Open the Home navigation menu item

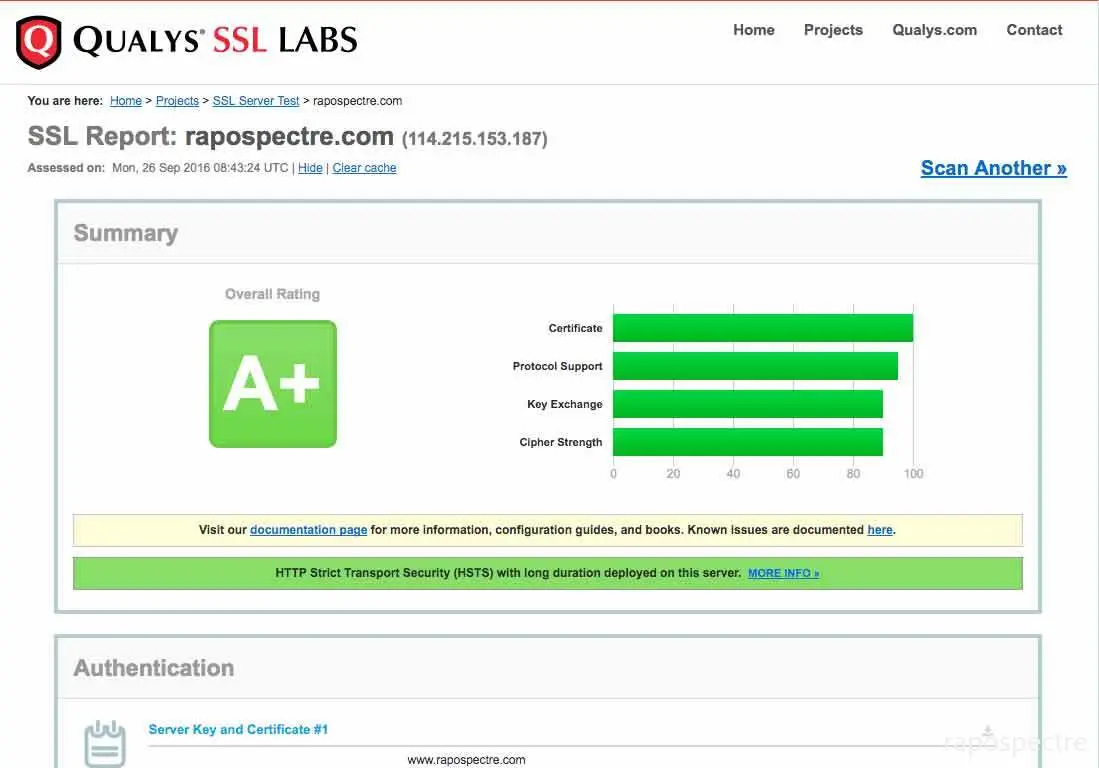point(753,30)
